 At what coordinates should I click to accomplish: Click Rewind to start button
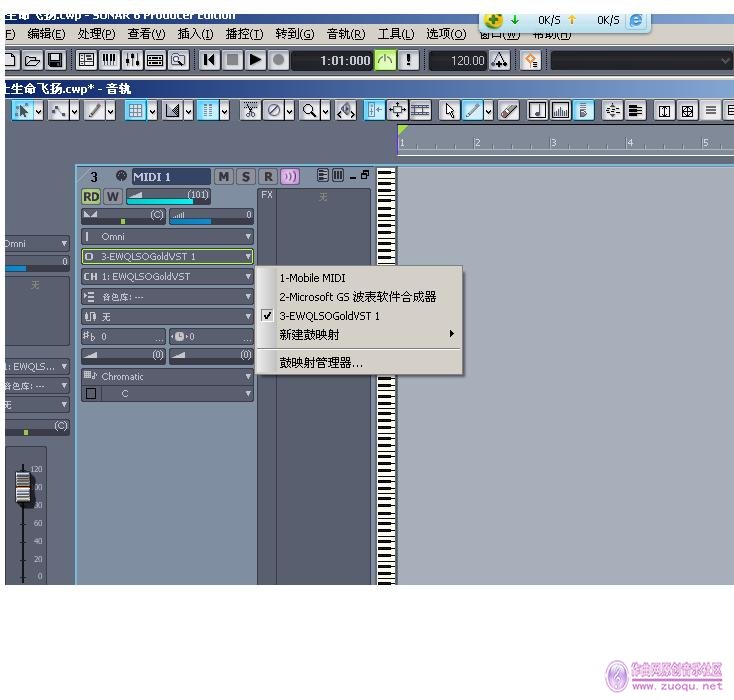point(209,60)
